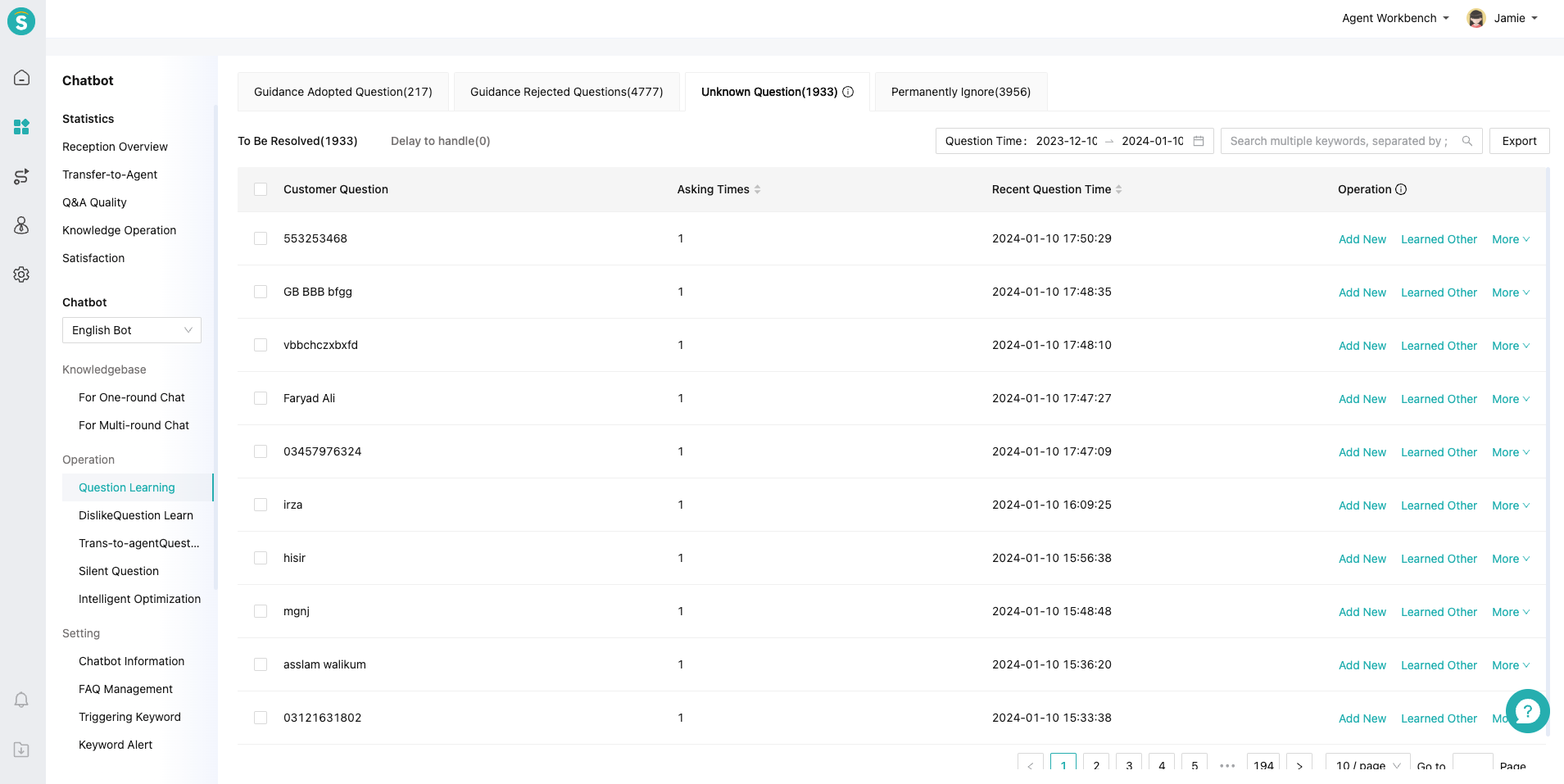Check the box for 03457976324 row
Screen dimensions: 1564x784
coord(261,451)
